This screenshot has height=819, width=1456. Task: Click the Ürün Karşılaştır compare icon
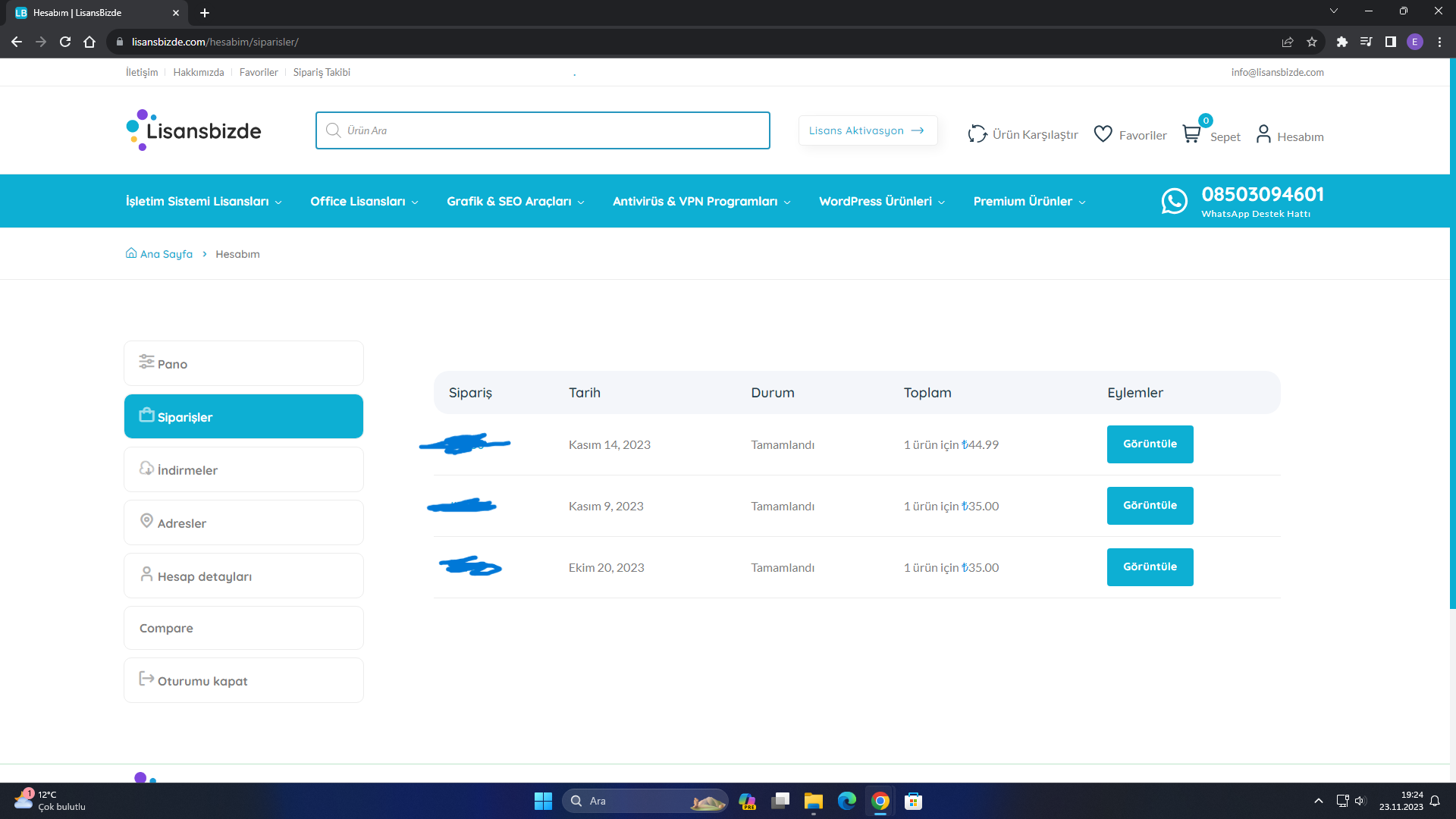(x=977, y=134)
